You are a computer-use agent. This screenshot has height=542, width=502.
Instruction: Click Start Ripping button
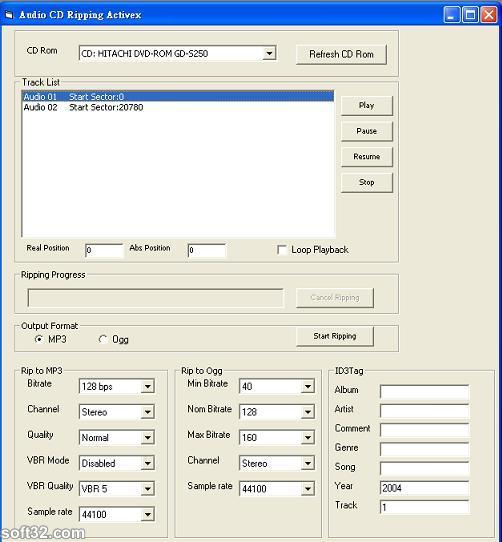tap(335, 336)
